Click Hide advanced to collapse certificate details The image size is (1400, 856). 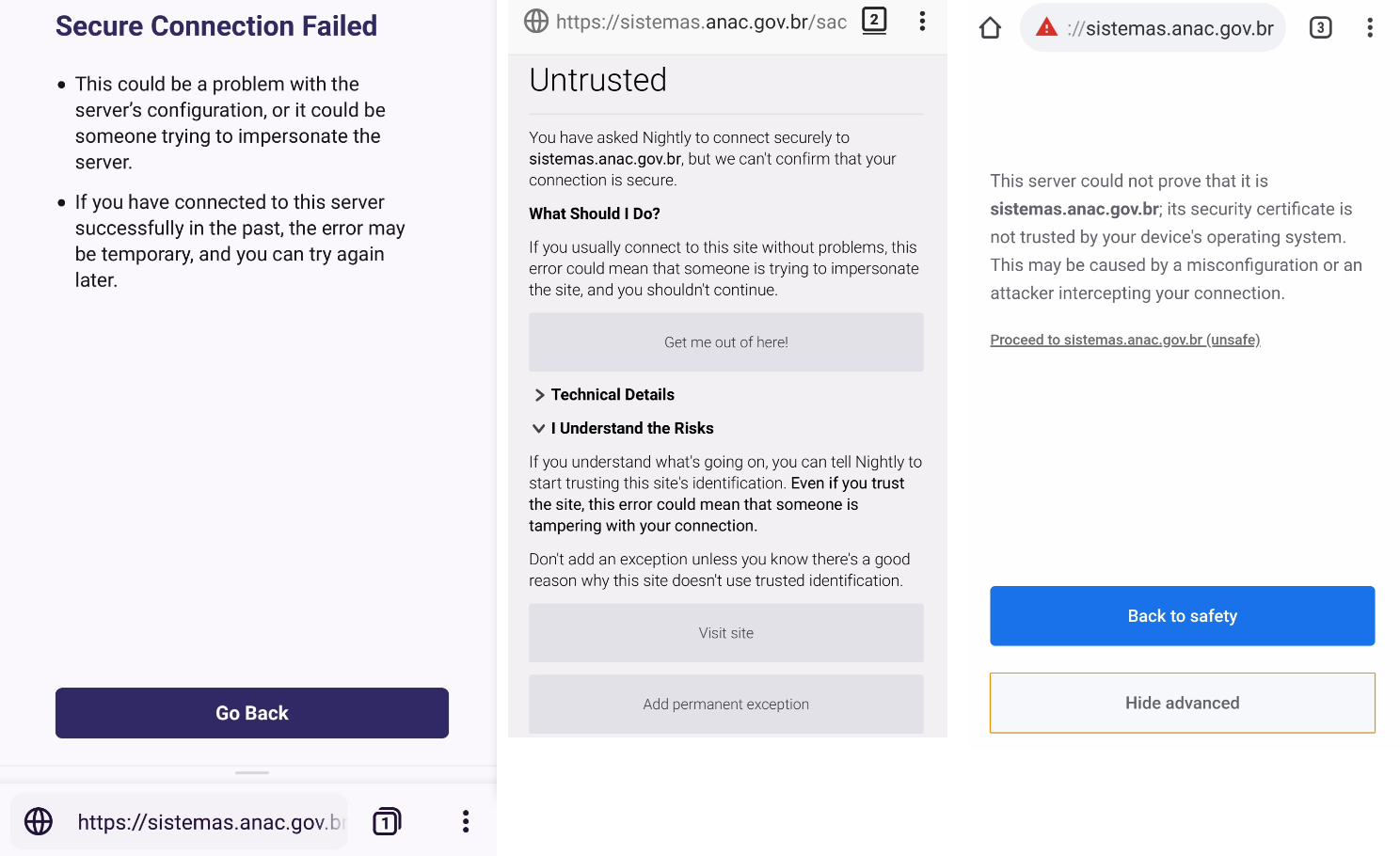click(x=1182, y=703)
